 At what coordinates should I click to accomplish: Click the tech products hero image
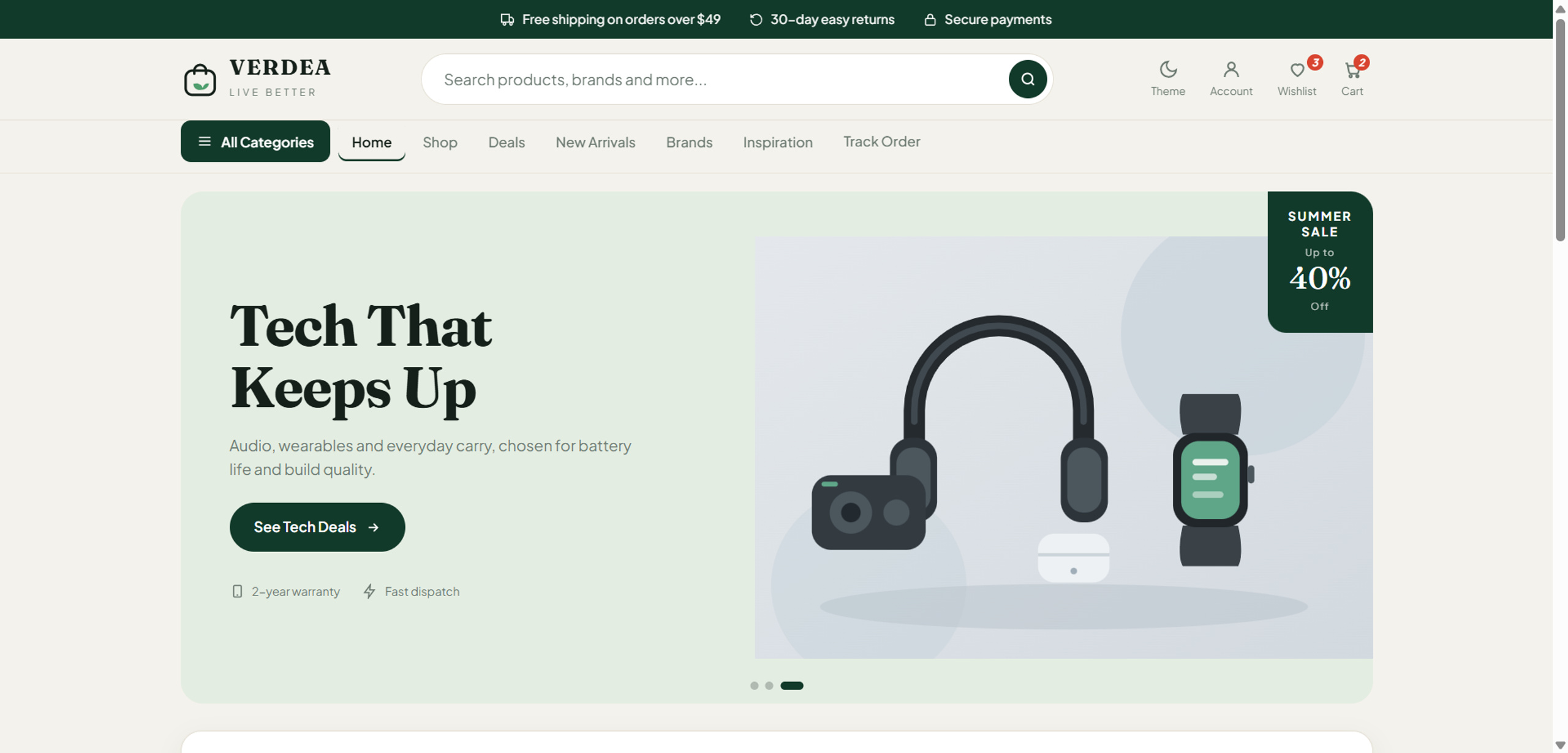point(1063,447)
